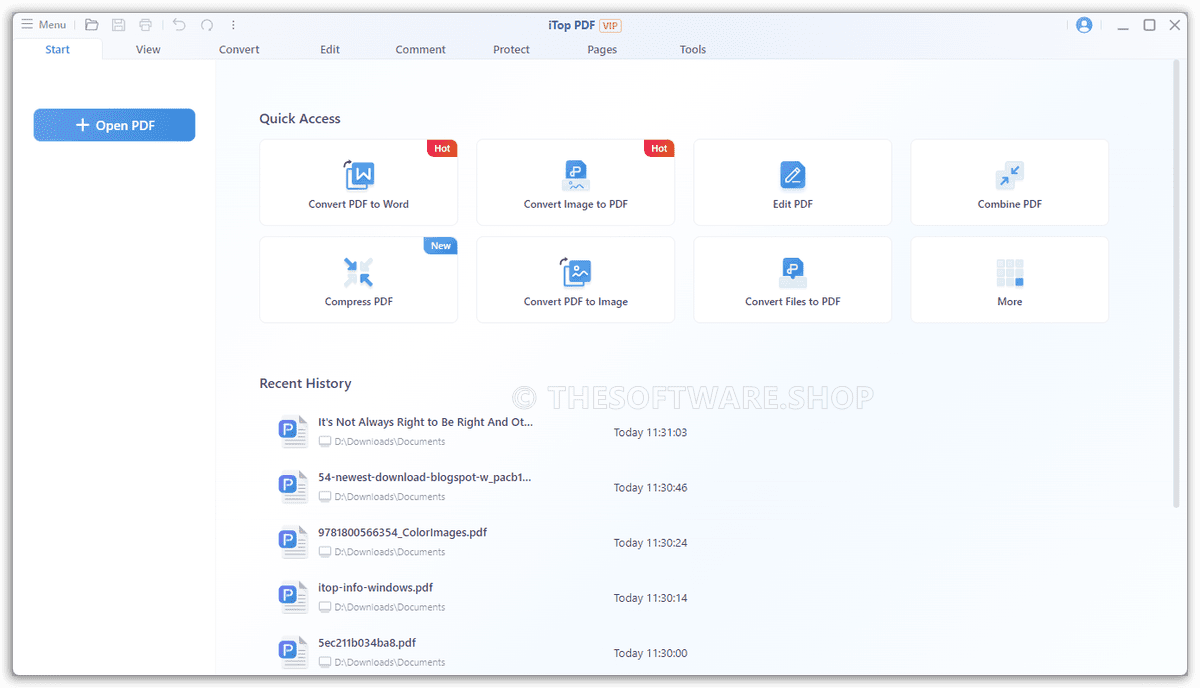1200x688 pixels.
Task: Click the Convert Files to PDF icon
Action: coord(793,272)
